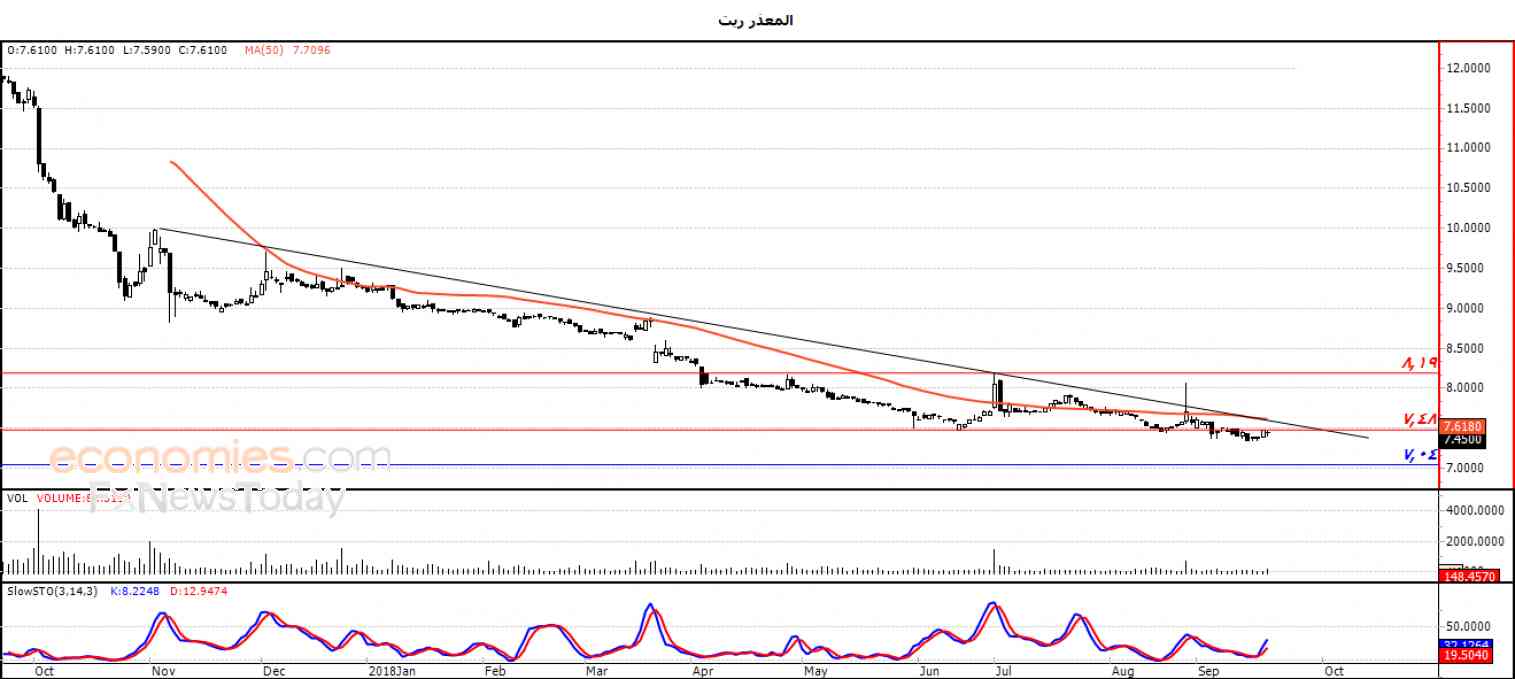Select the Dec date axis label
The height and width of the screenshot is (679, 1515).
(273, 670)
